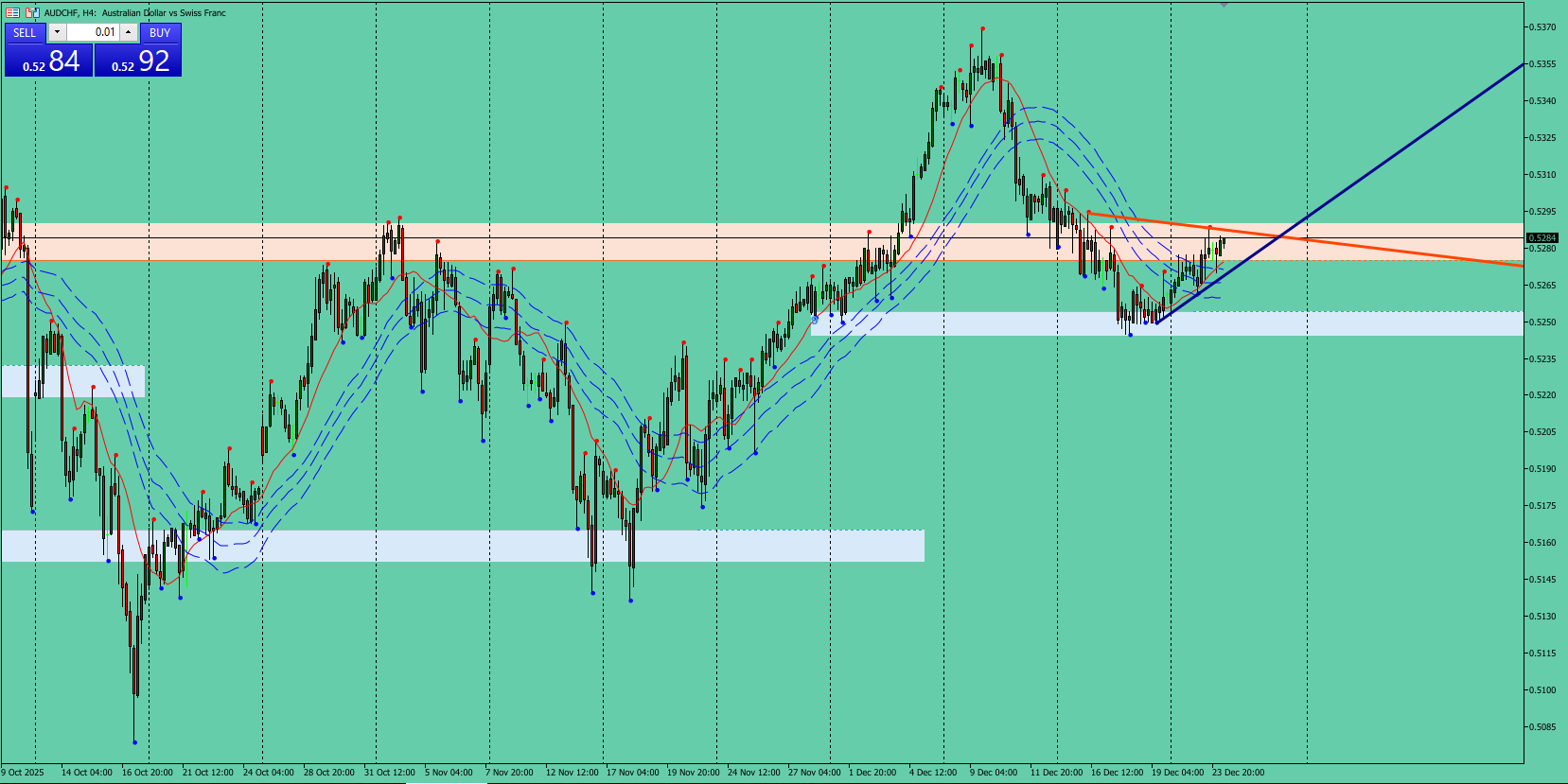
Task: Click the 0.52 92 buy price tile
Action: 138,61
